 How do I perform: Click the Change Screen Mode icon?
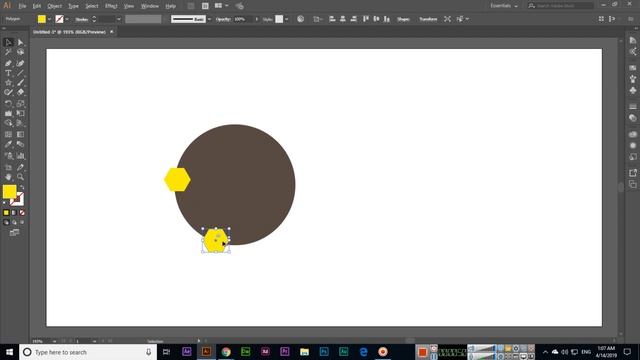[14, 233]
